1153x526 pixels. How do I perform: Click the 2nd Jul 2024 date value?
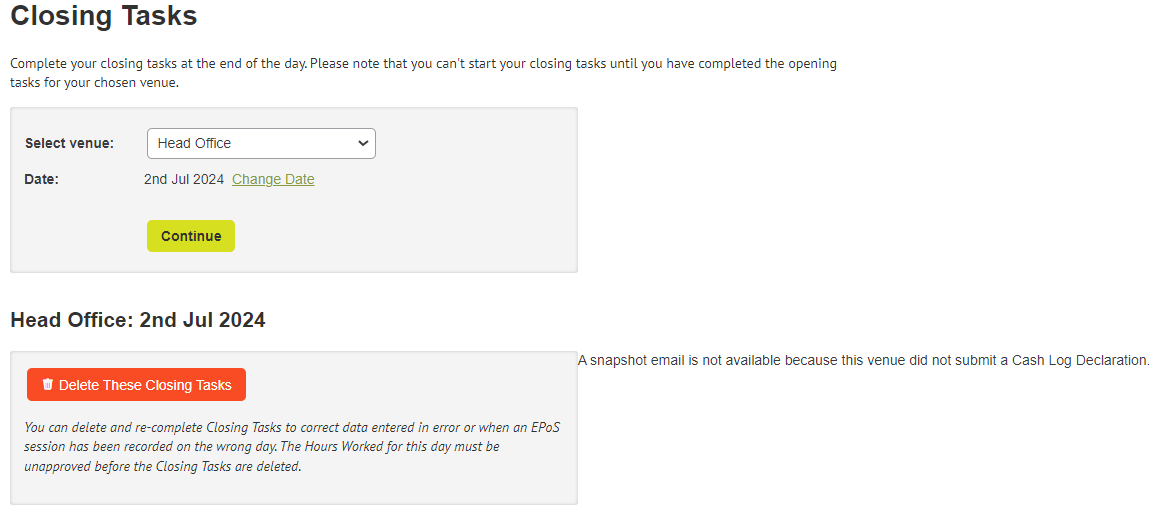pyautogui.click(x=184, y=180)
